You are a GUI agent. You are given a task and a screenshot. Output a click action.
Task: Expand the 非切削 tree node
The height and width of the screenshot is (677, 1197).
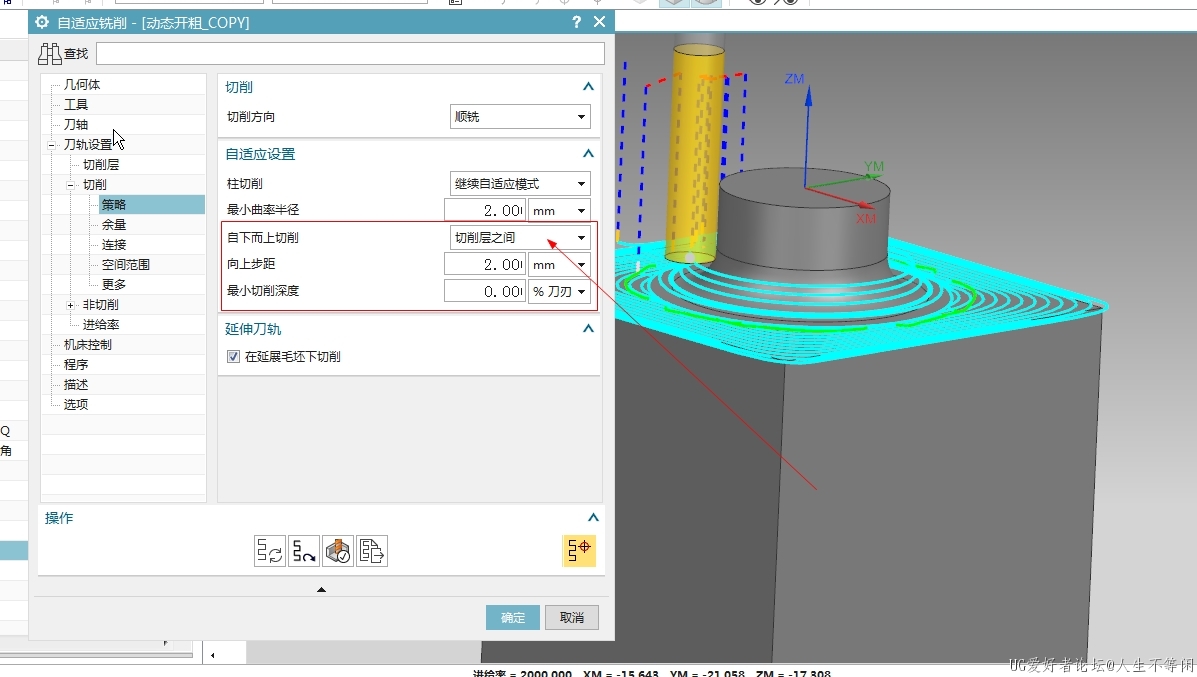pyautogui.click(x=70, y=305)
